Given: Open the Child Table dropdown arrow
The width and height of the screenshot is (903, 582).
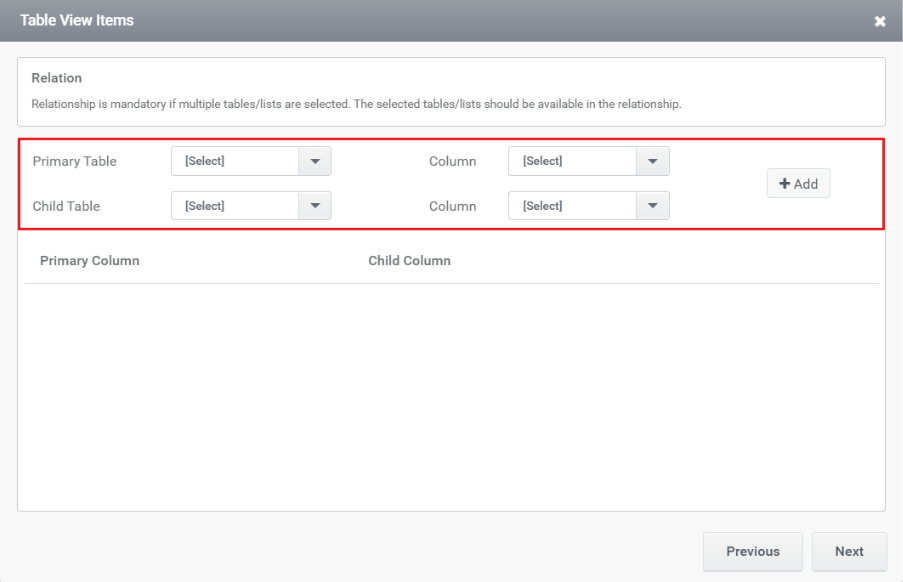Looking at the screenshot, I should click(x=315, y=206).
